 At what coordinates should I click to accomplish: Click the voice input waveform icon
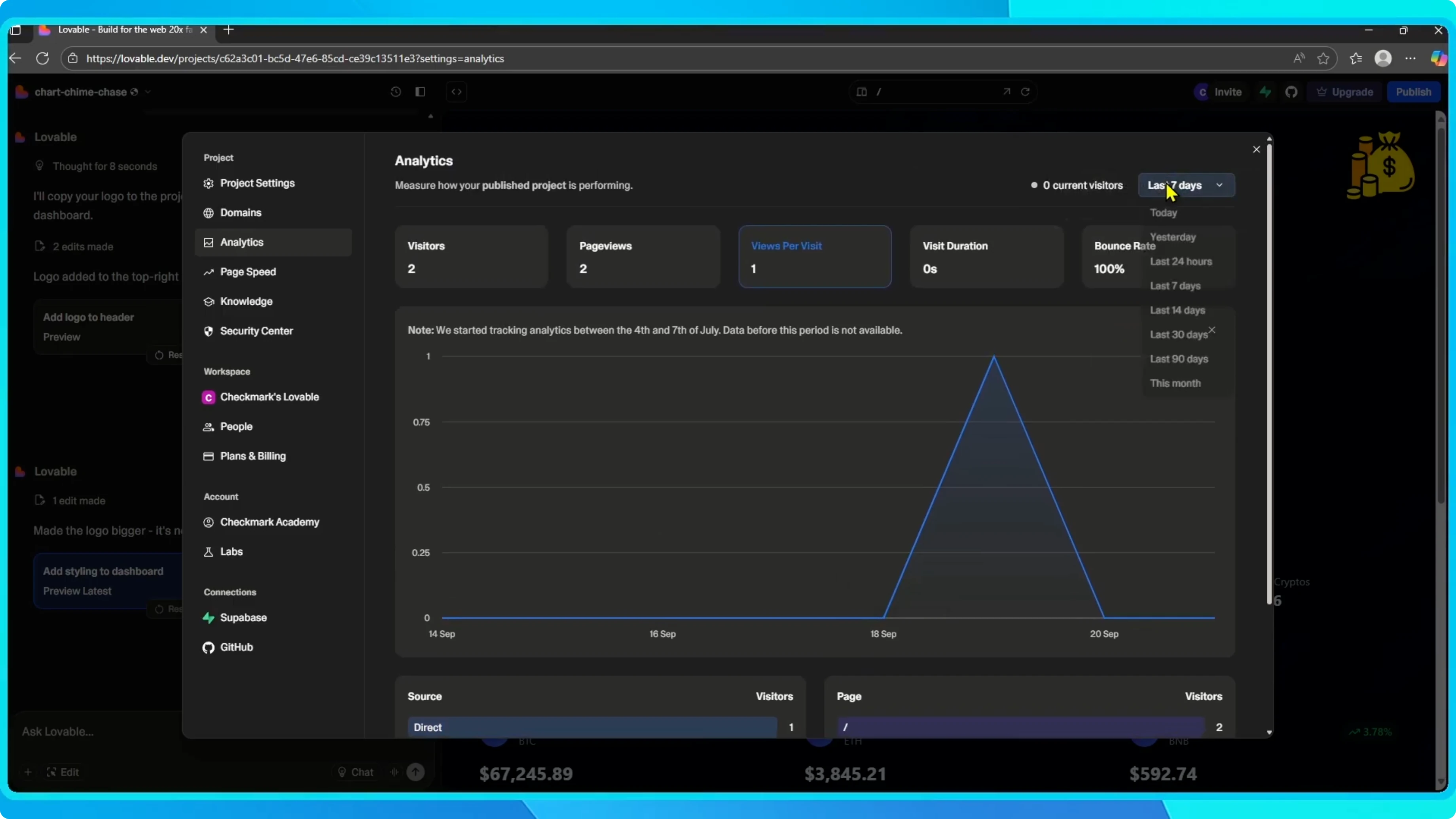point(394,772)
